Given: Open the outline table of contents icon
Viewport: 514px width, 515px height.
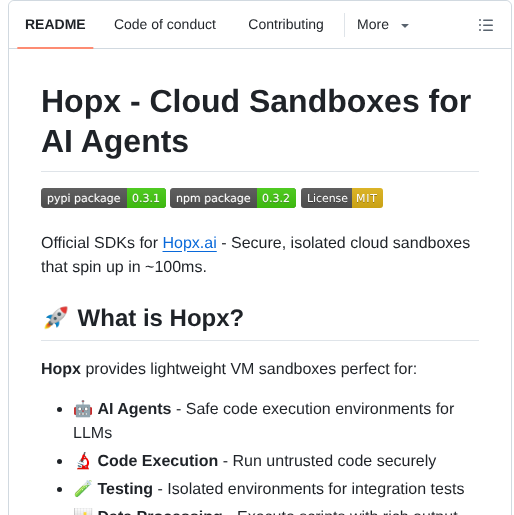Looking at the screenshot, I should tap(486, 25).
